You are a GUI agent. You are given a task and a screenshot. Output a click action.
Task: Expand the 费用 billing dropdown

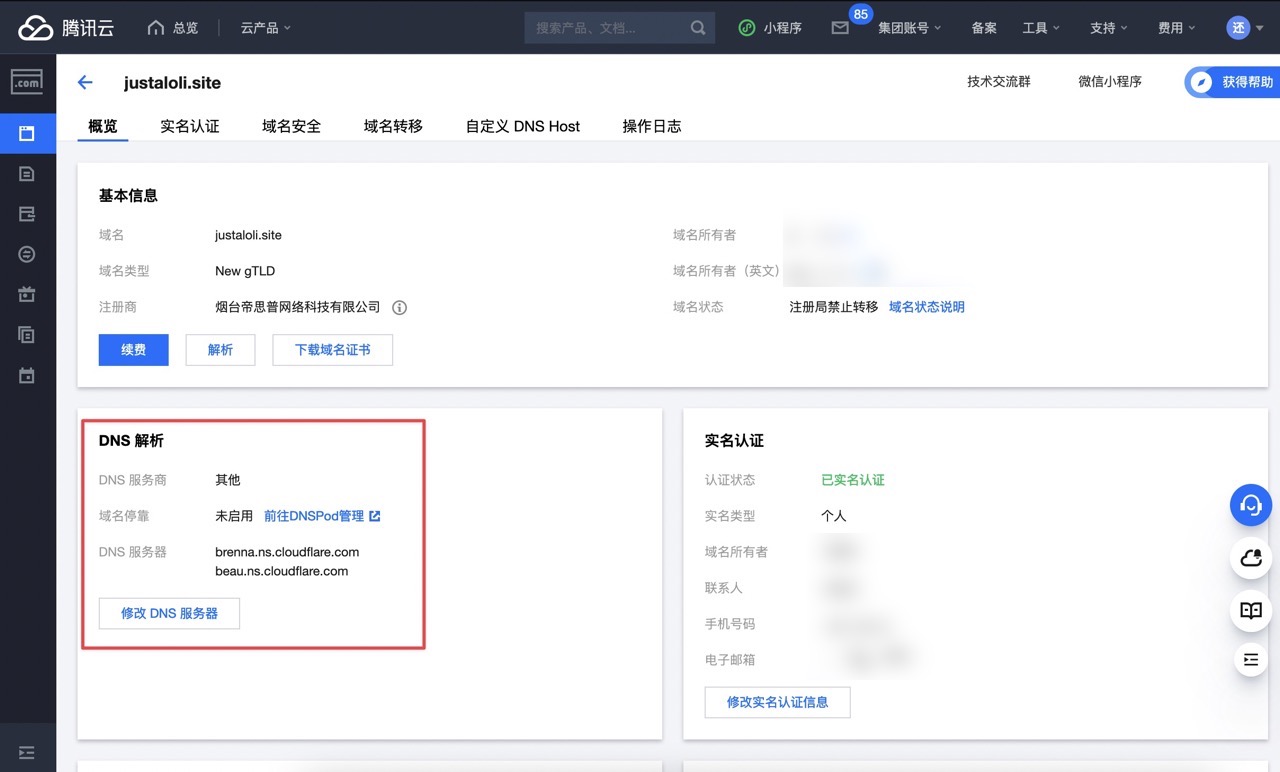[1177, 28]
